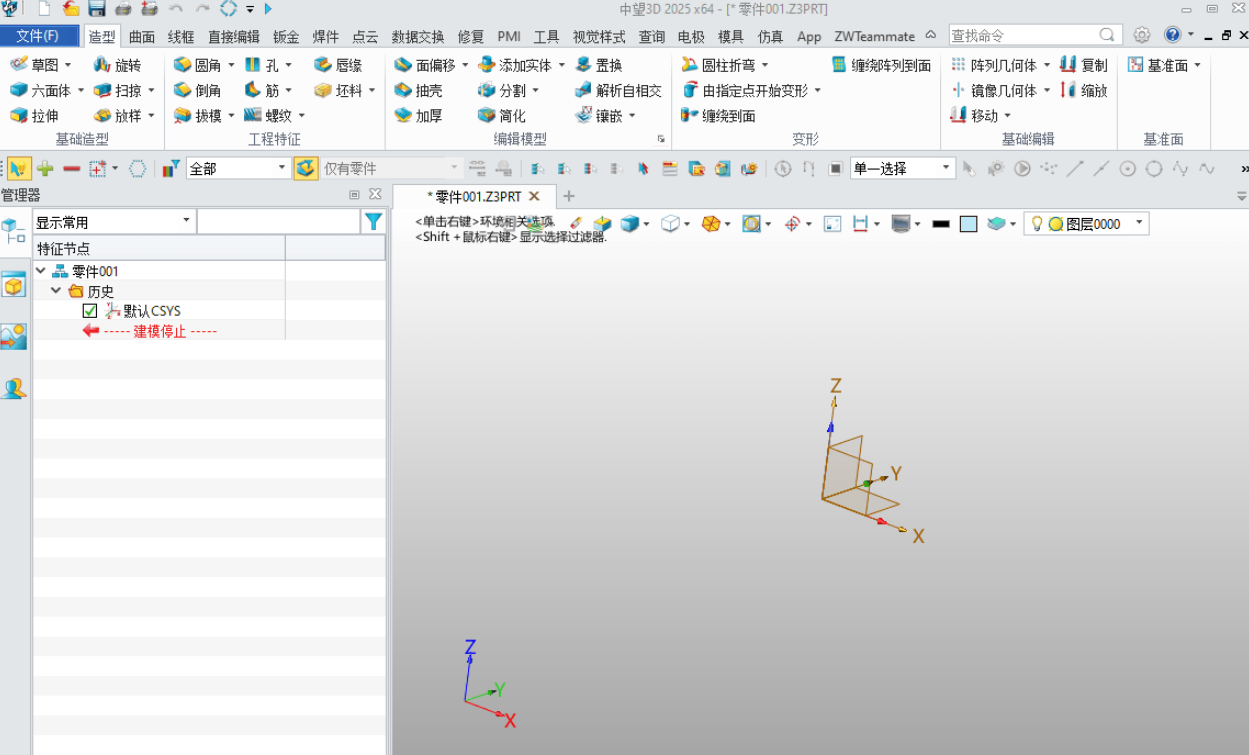The height and width of the screenshot is (755, 1249).
Task: Select the 放样 loft tool
Action: point(117,115)
